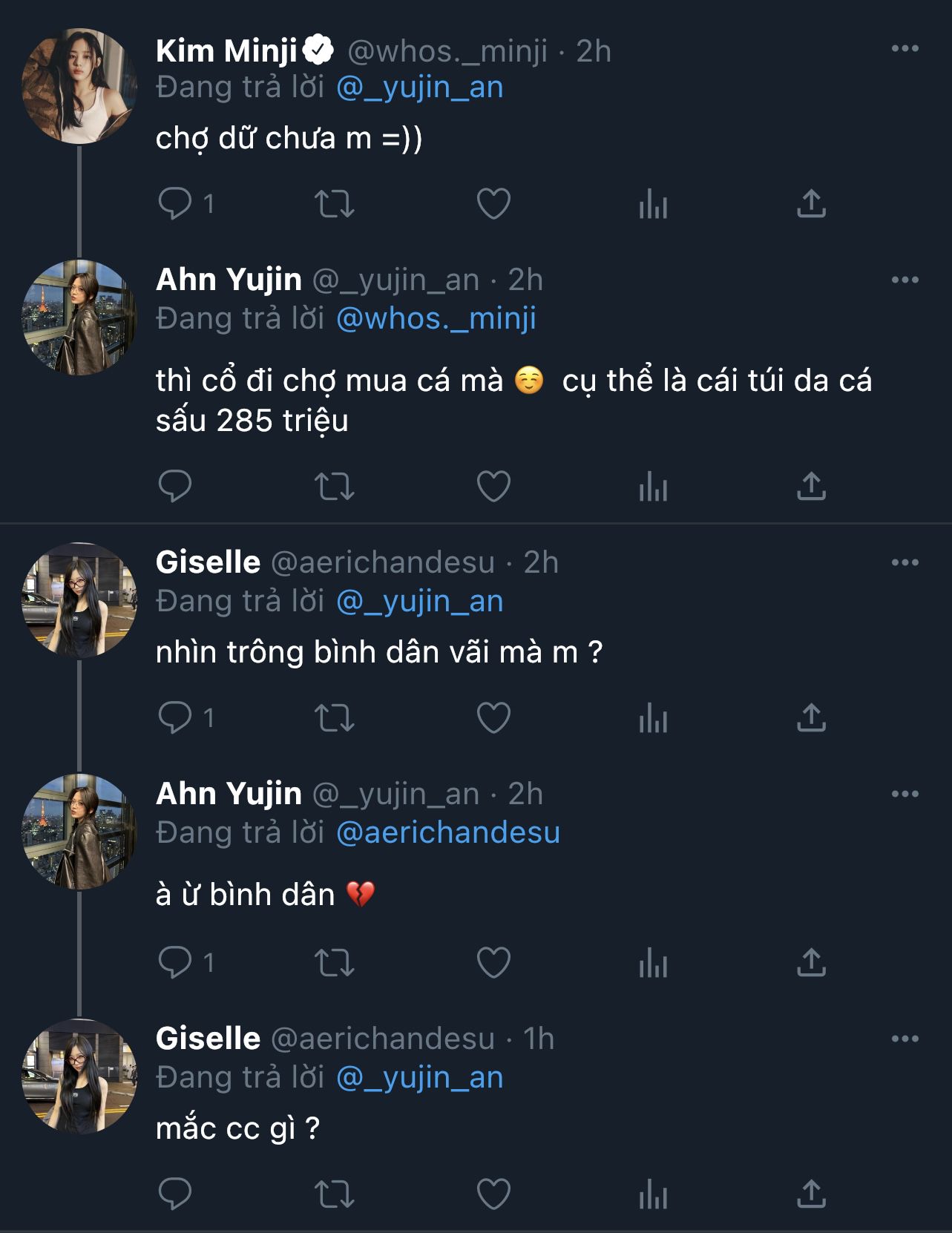This screenshot has width=952, height=1233.
Task: Like Kim Minji's tweet
Action: click(x=493, y=203)
